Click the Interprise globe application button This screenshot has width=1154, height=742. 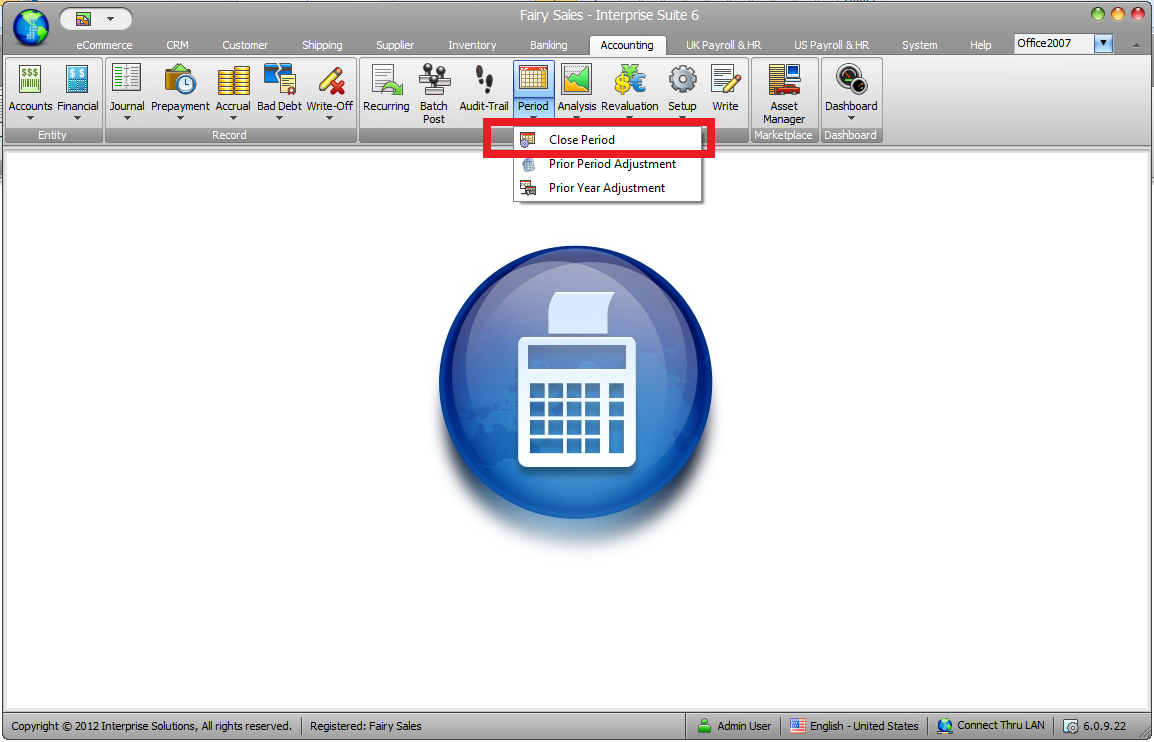(x=31, y=27)
